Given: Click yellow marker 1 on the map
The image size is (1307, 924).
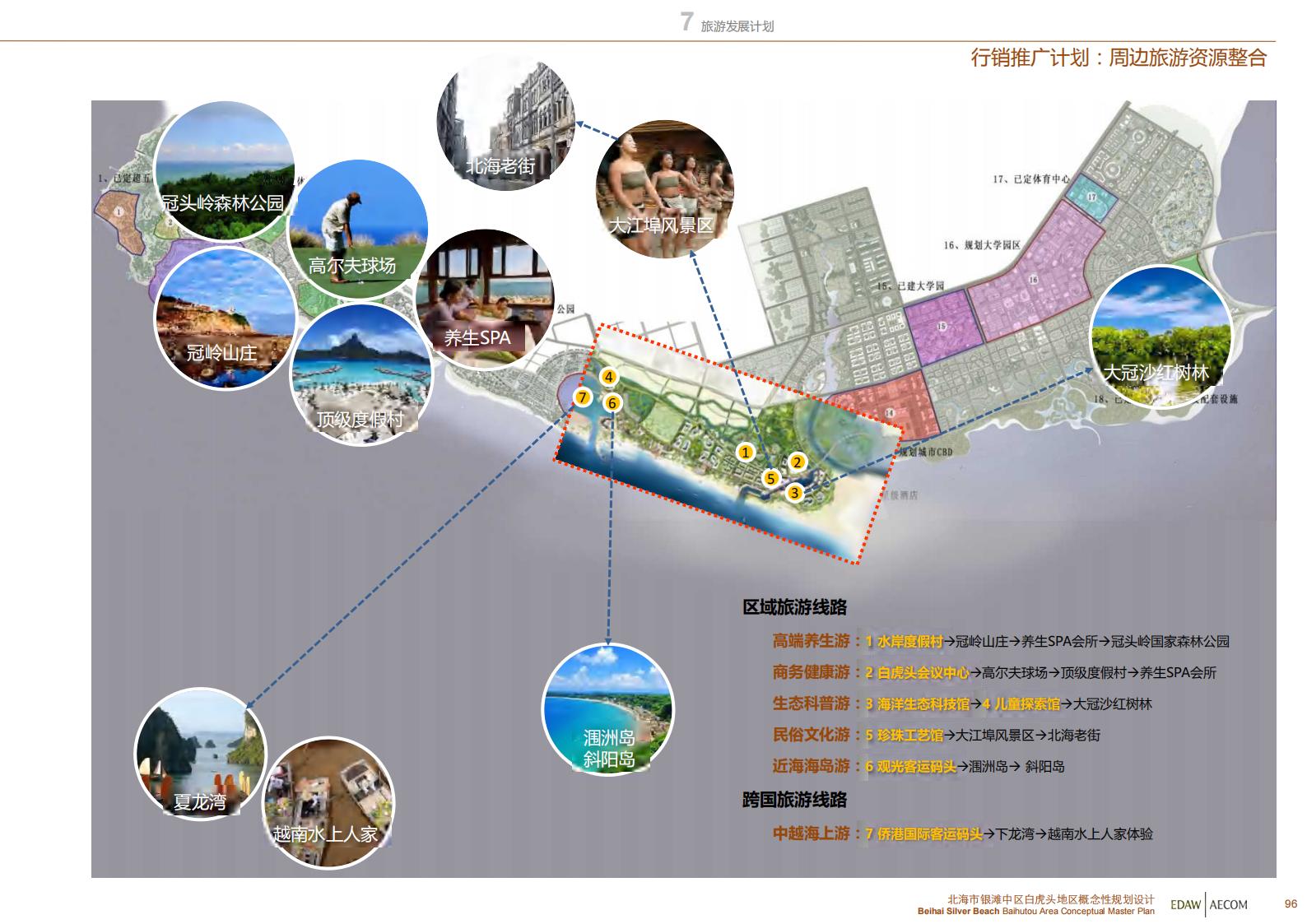Looking at the screenshot, I should pyautogui.click(x=746, y=452).
